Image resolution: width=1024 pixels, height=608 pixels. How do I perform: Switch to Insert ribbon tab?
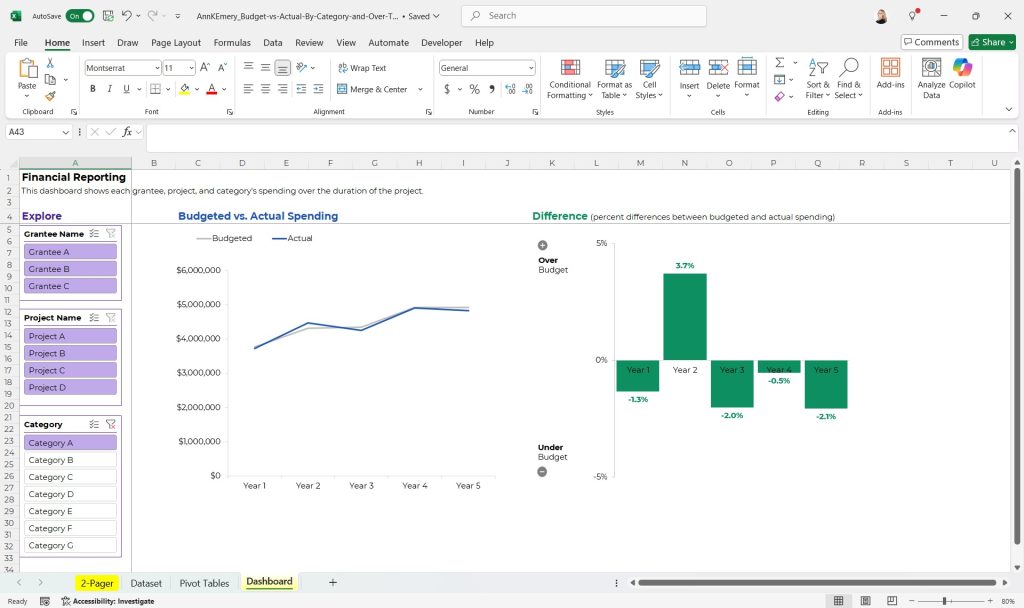93,42
